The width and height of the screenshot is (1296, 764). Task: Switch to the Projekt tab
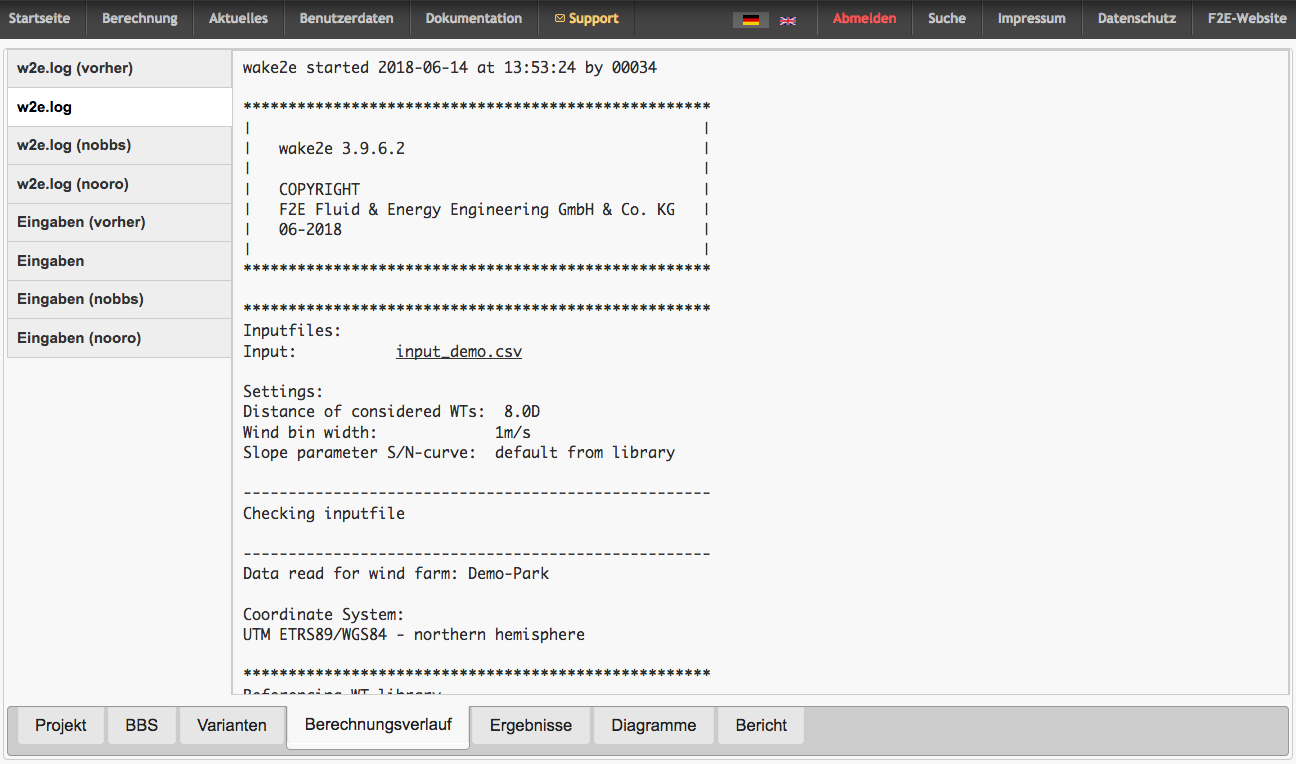tap(61, 725)
